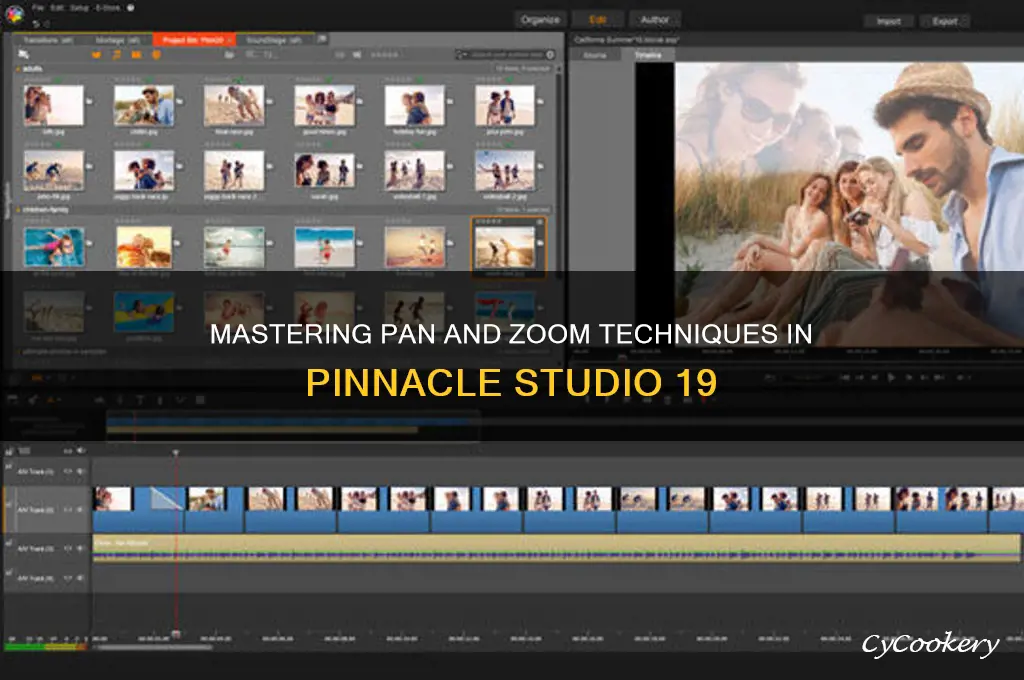Select the tan audio clip on track 3
This screenshot has height=680, width=1024.
click(556, 549)
